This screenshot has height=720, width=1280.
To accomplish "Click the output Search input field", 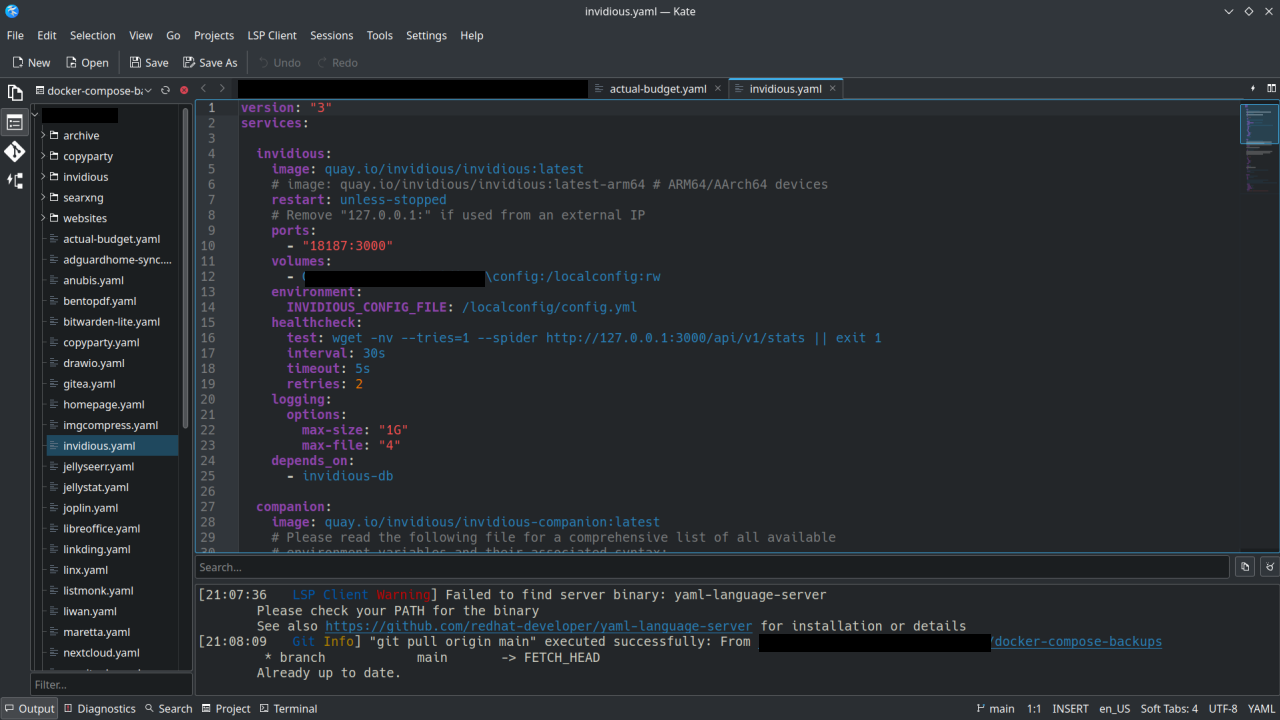I will pyautogui.click(x=710, y=567).
